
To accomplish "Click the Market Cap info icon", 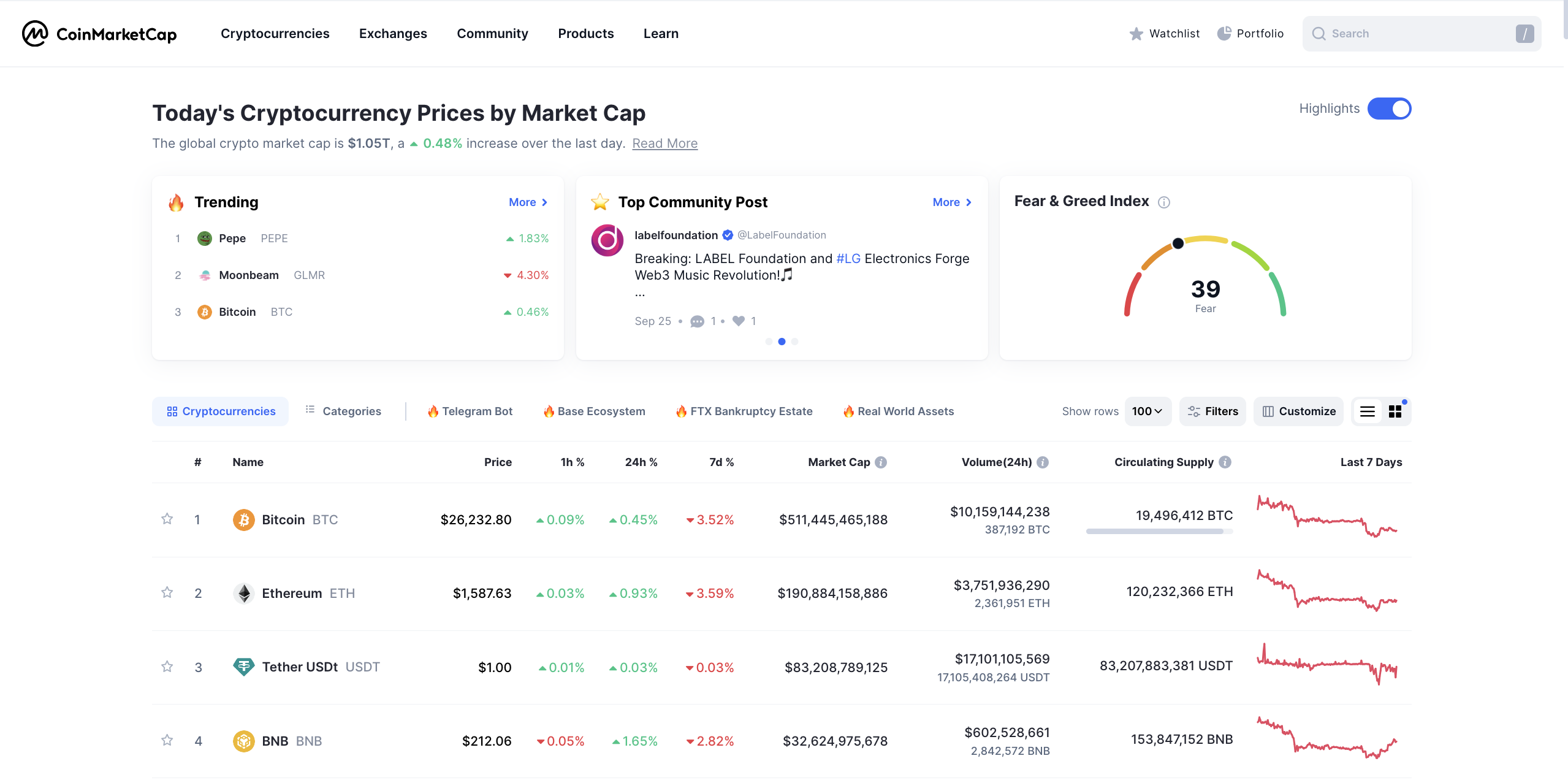I will 881,462.
